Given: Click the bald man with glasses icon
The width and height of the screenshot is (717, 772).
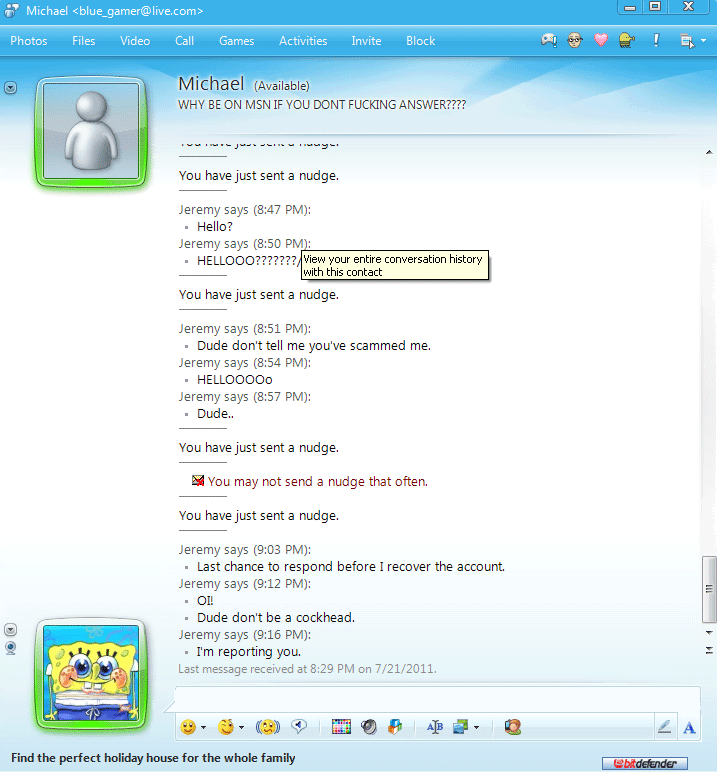Looking at the screenshot, I should 575,40.
